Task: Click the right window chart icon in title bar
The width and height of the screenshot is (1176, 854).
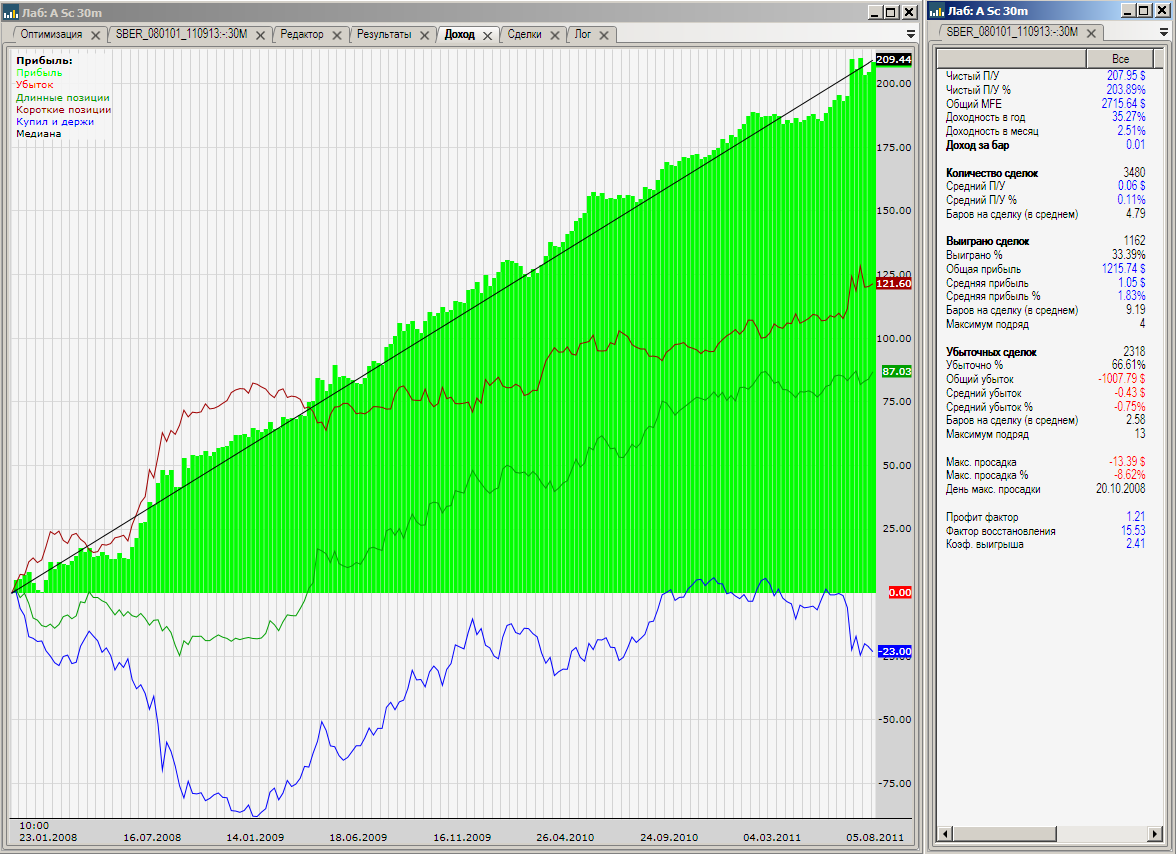Action: (938, 11)
